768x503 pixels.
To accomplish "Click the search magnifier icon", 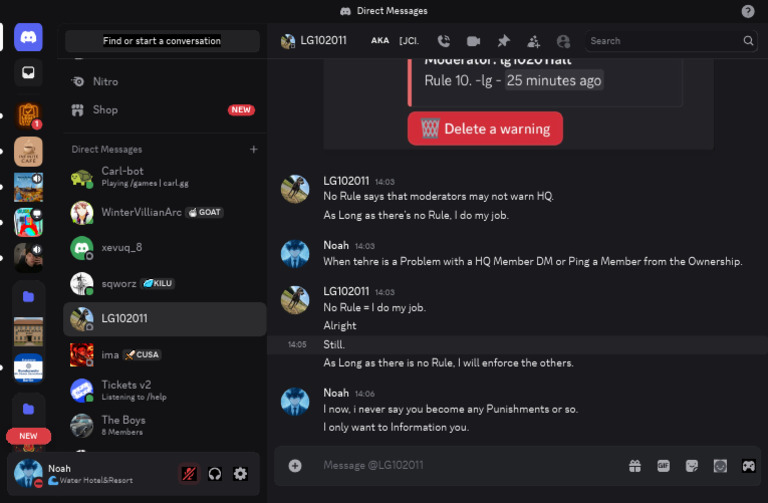I will [x=748, y=41].
